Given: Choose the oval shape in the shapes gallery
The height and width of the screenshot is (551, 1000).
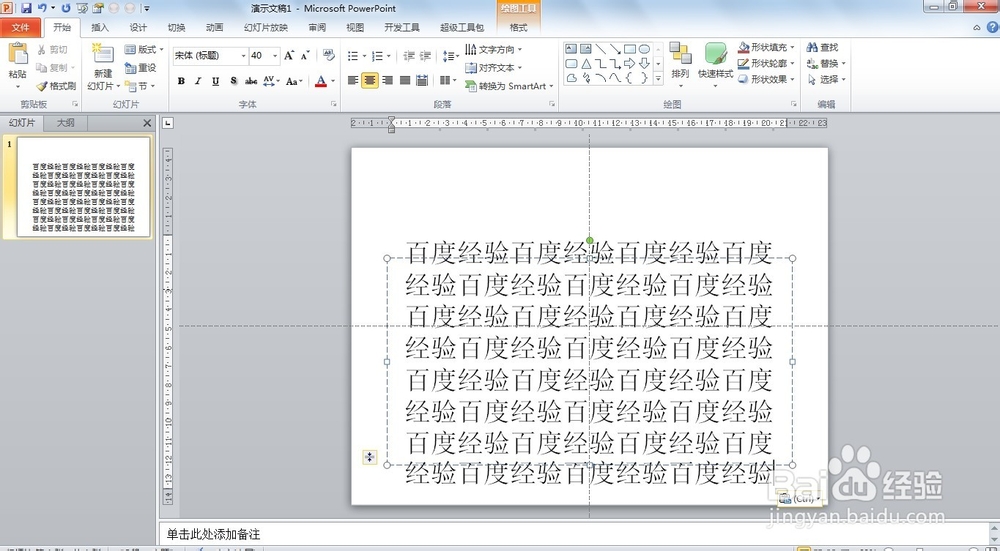Looking at the screenshot, I should tap(645, 49).
